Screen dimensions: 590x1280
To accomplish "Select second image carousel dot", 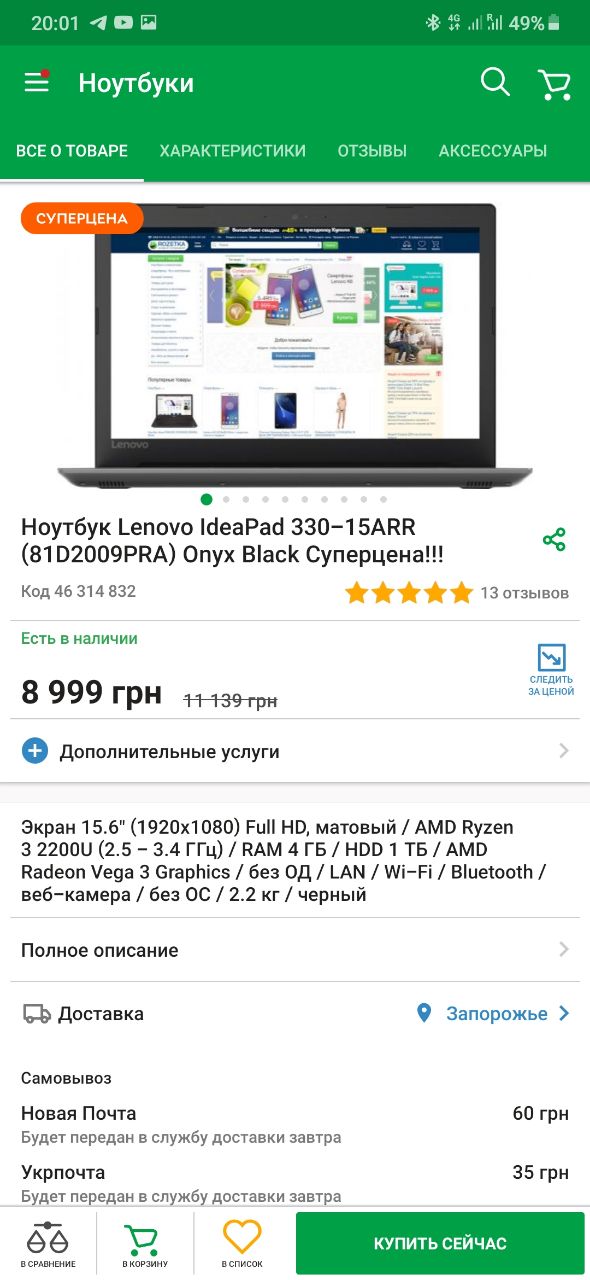I will 226,499.
